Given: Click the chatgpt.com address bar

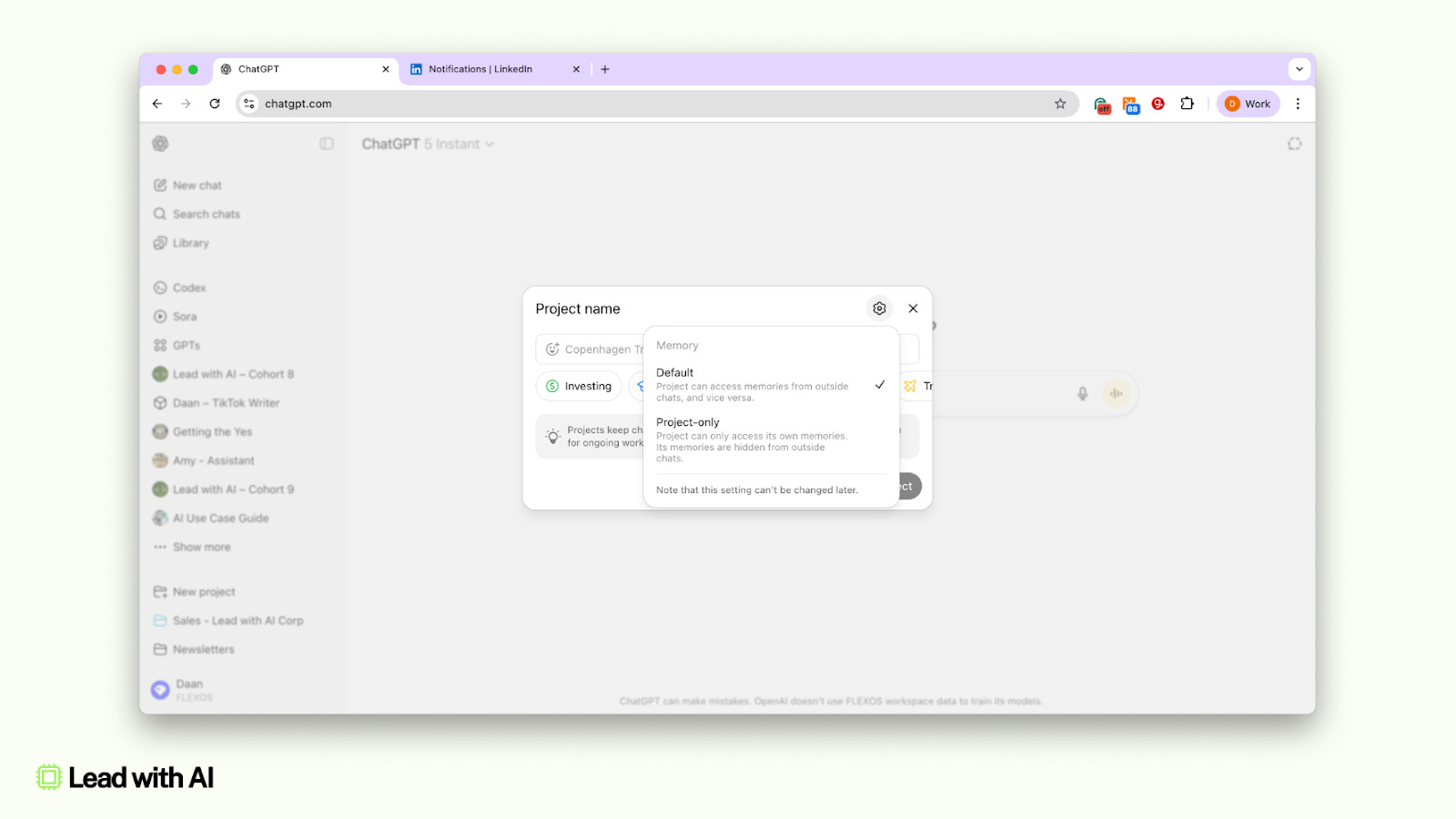Looking at the screenshot, I should pos(657,104).
